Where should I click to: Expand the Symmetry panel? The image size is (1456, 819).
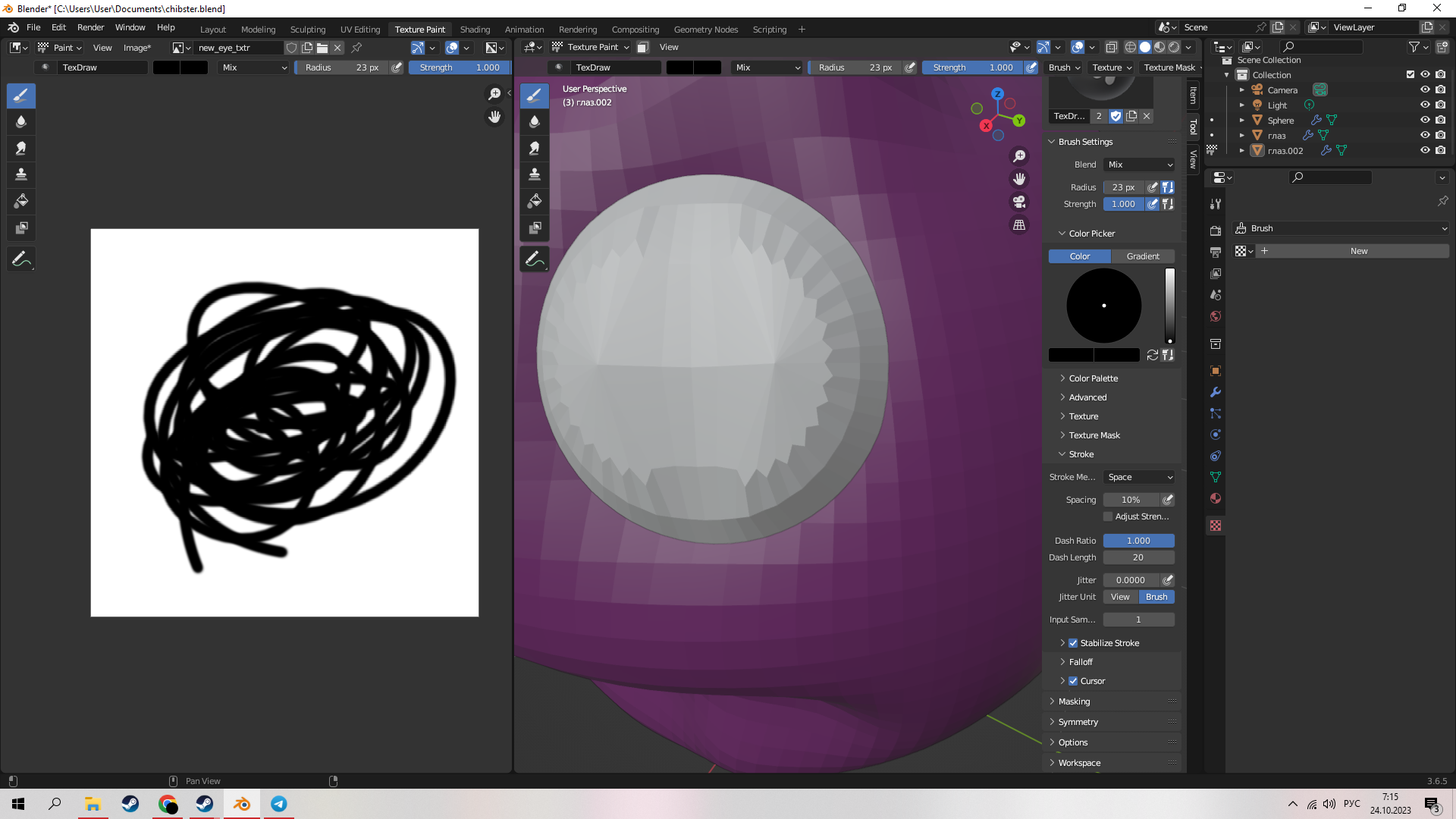click(x=1078, y=722)
